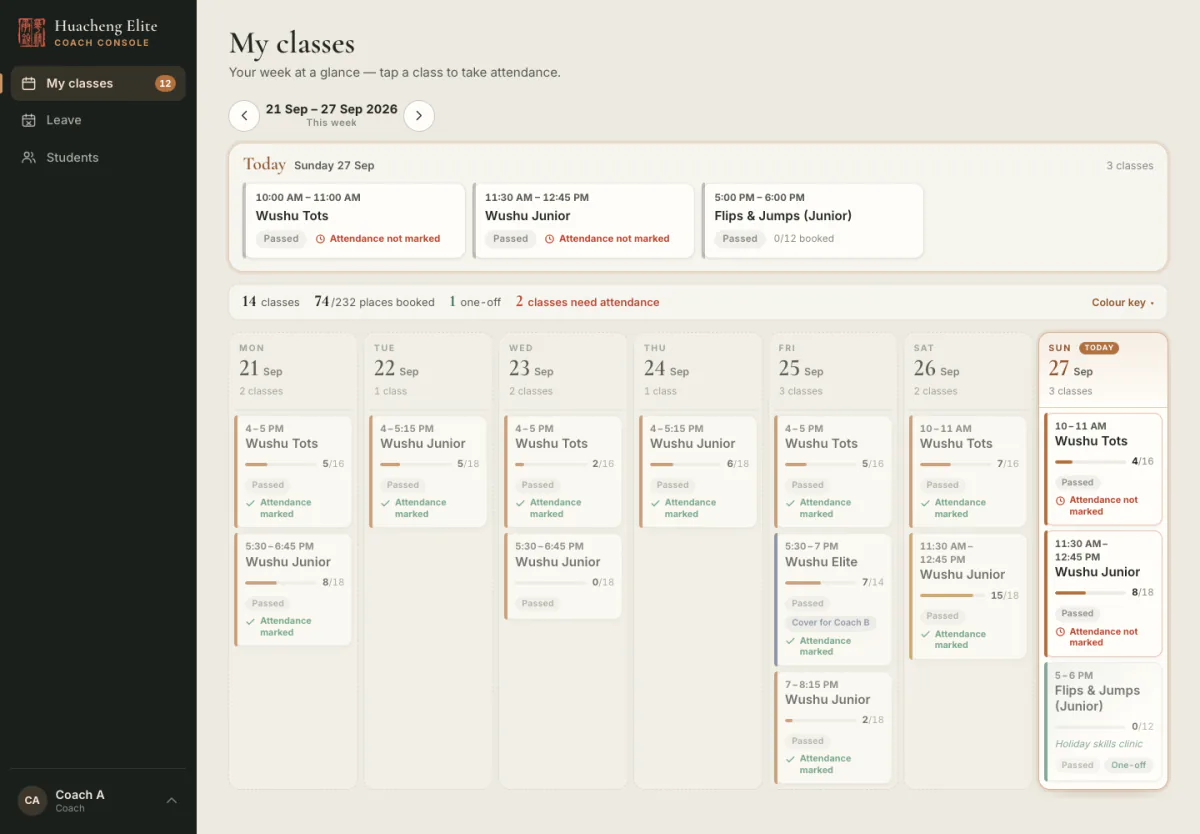Click the clock icon on Today's Wushu Junior card

(550, 239)
